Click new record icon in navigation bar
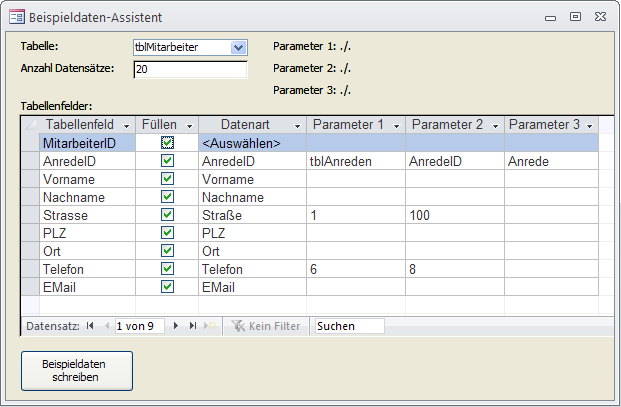 point(210,325)
